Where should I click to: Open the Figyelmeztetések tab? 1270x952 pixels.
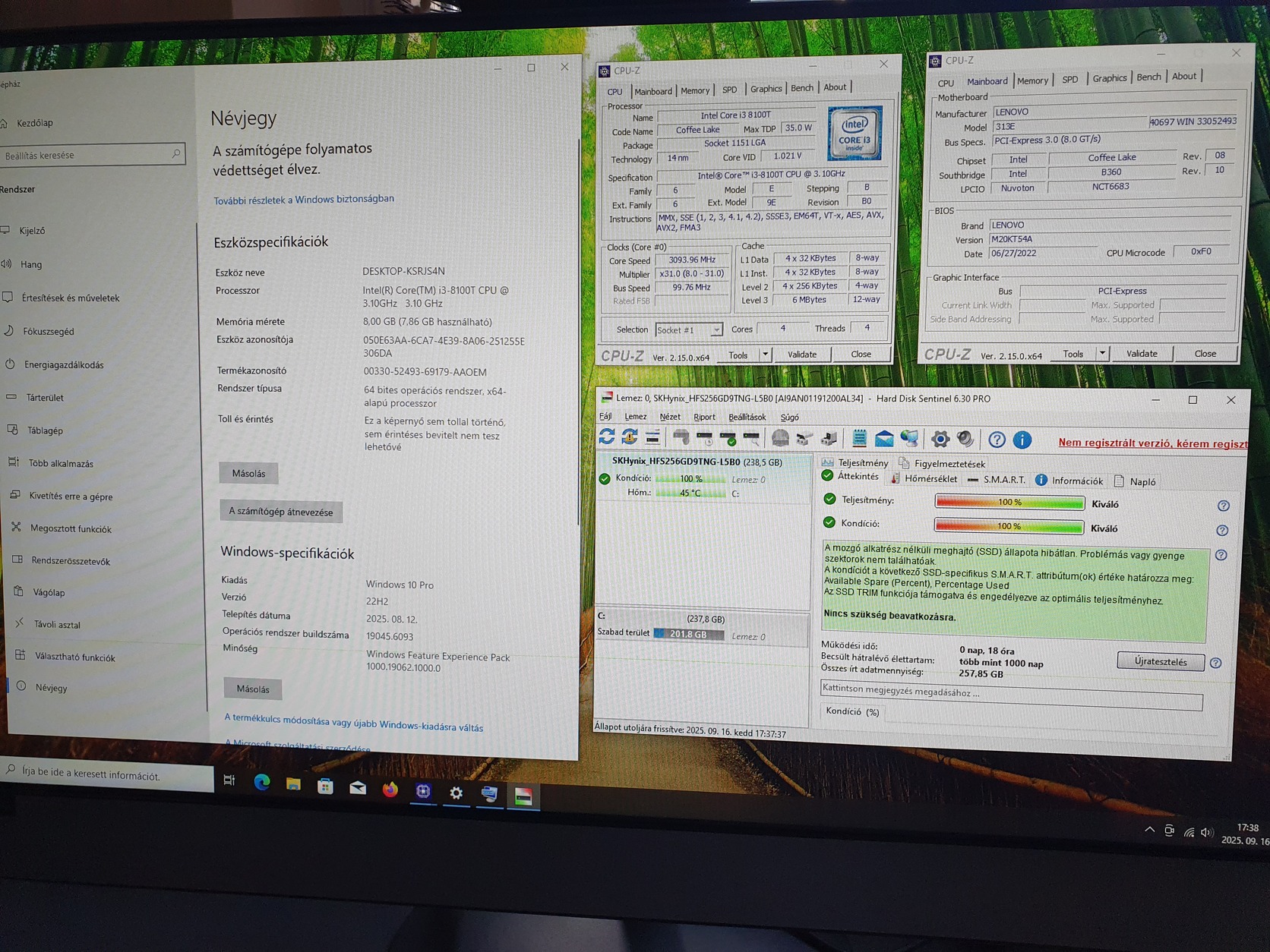pos(942,463)
